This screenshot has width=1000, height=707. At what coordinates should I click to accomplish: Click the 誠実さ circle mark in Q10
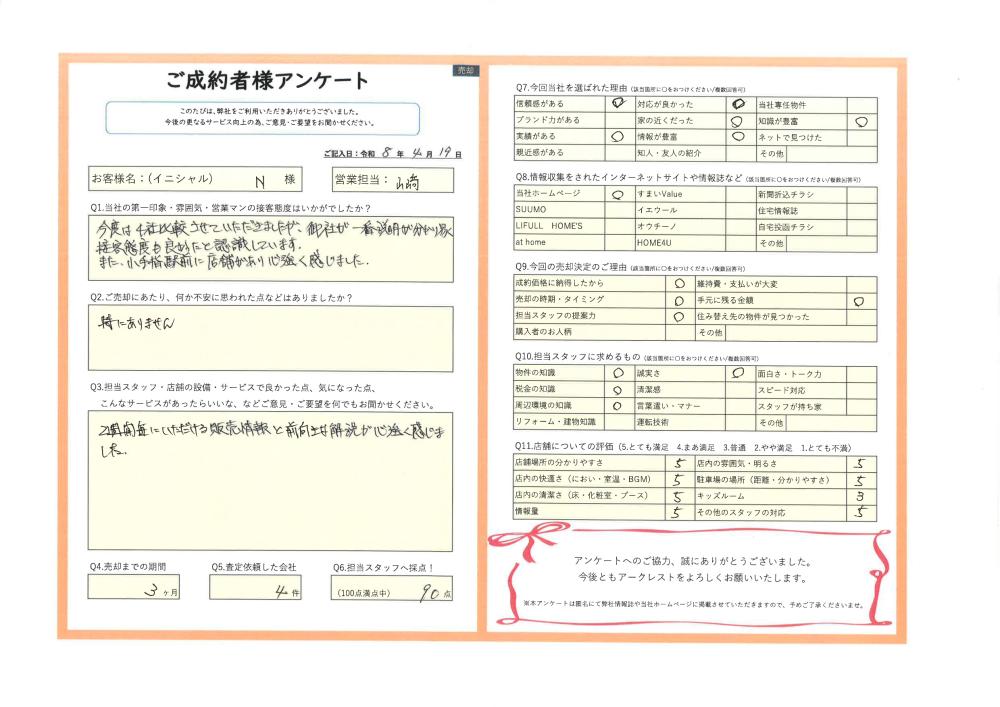pyautogui.click(x=738, y=372)
